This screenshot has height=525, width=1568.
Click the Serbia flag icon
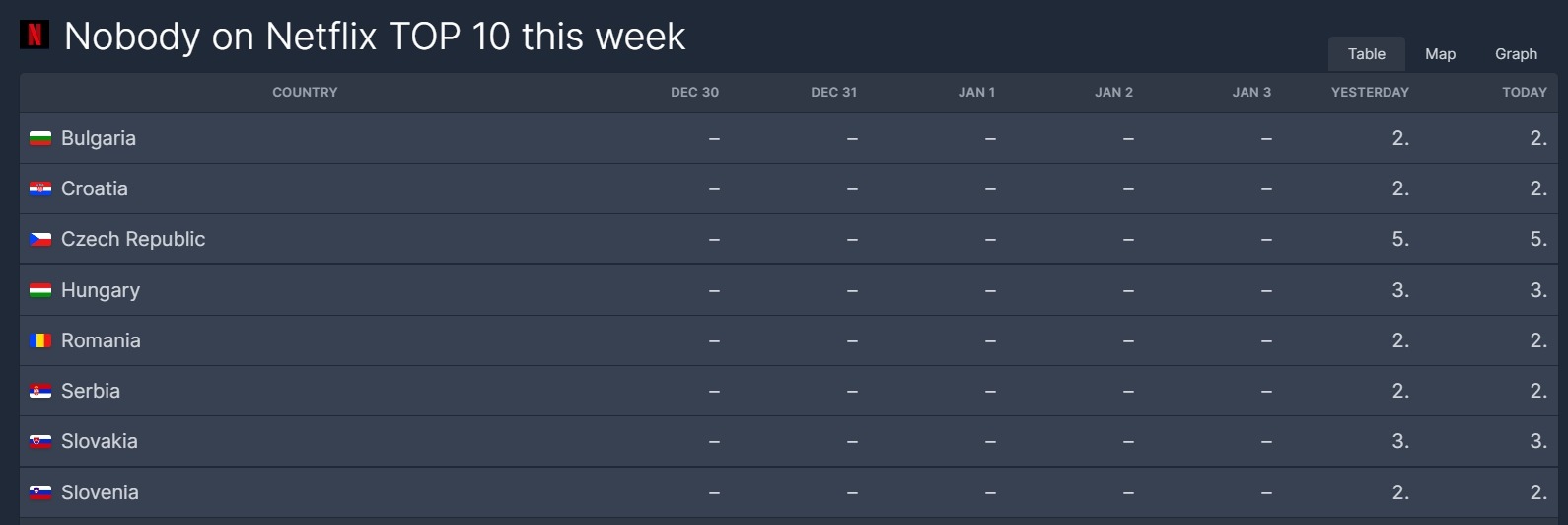(x=40, y=391)
